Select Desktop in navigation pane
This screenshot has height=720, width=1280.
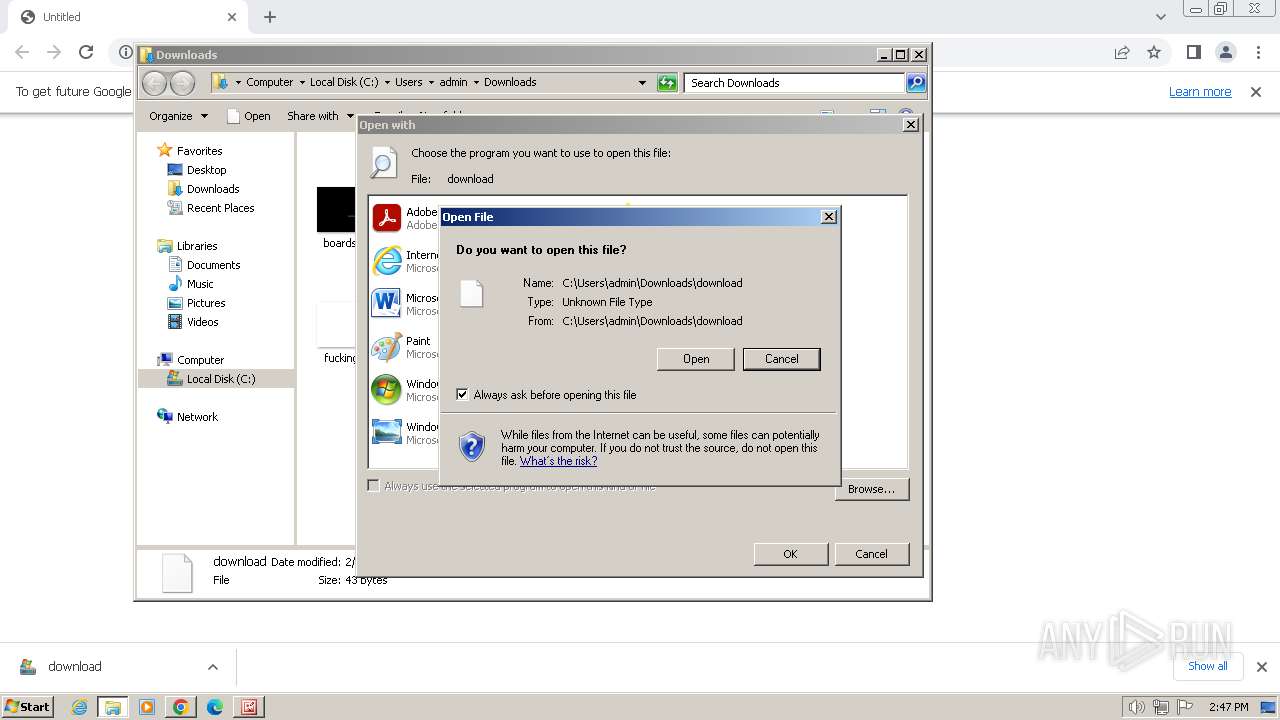pyautogui.click(x=206, y=170)
